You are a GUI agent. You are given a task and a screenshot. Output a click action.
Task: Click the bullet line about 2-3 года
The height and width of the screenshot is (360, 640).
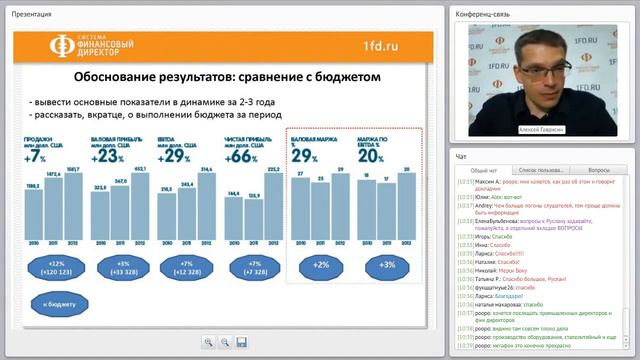click(x=152, y=102)
